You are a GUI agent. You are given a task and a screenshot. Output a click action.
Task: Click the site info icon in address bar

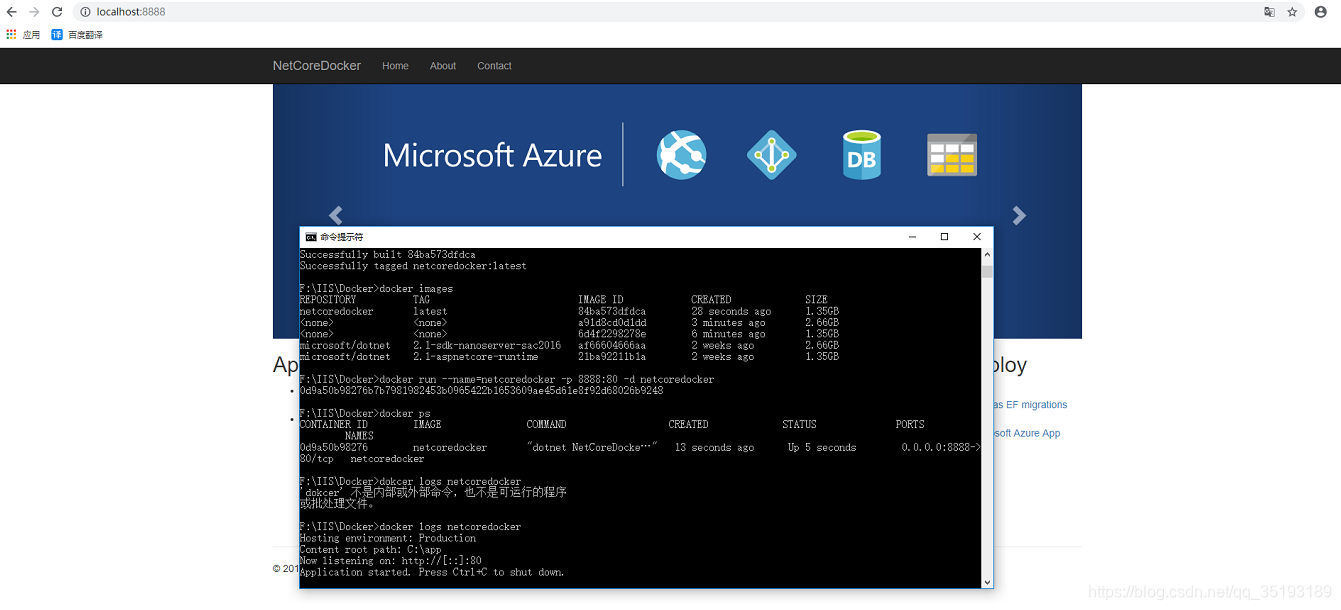85,12
